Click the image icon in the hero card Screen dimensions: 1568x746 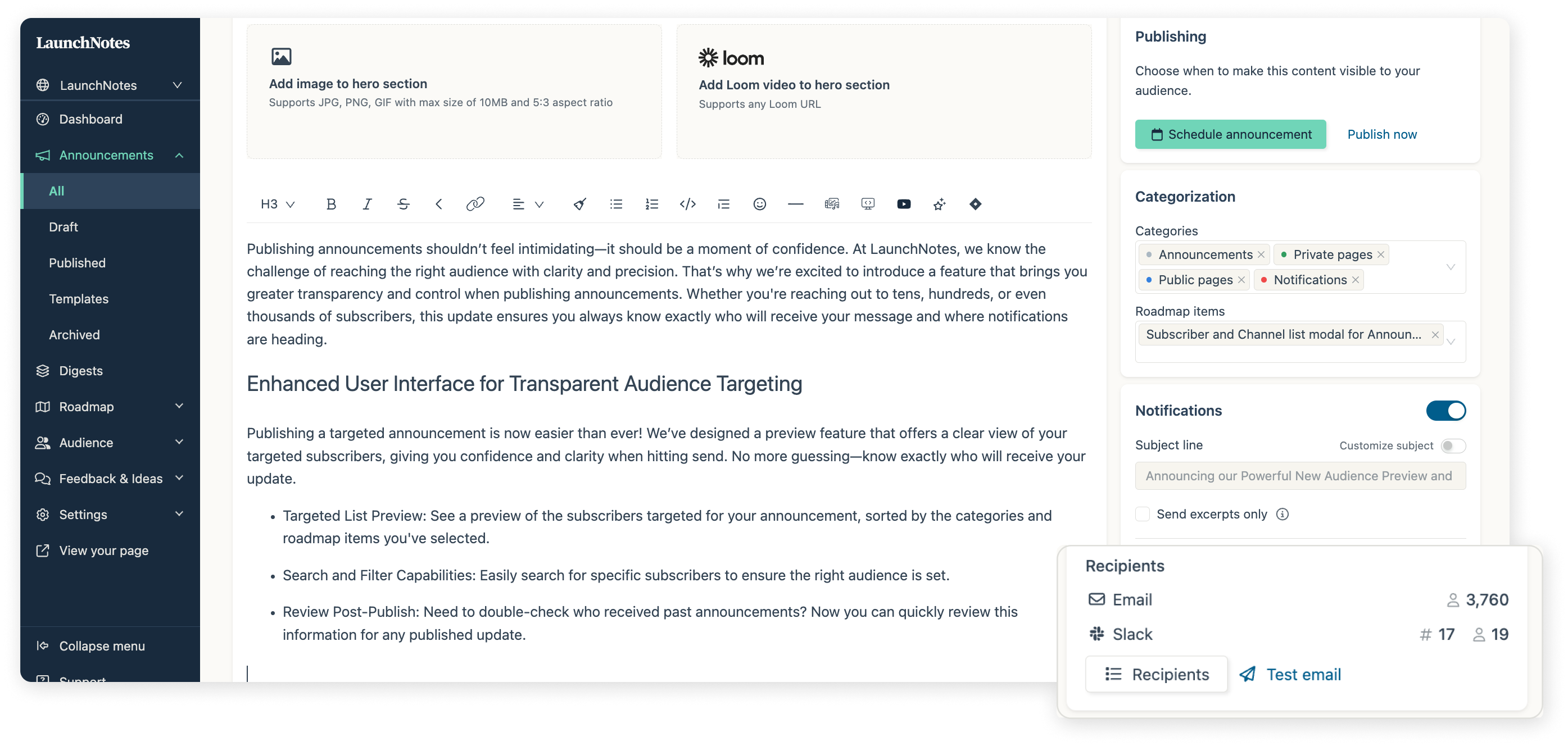click(281, 57)
